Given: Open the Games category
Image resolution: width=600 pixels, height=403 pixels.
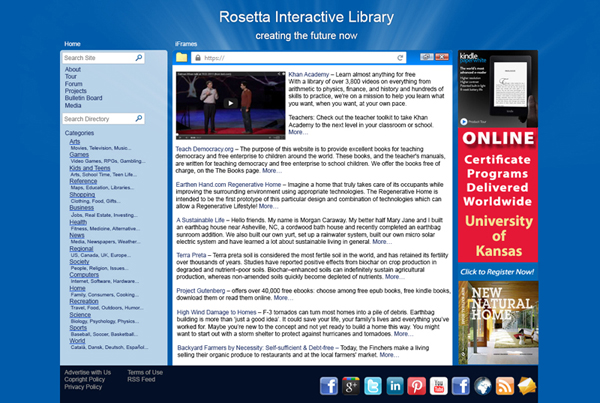Looking at the screenshot, I should point(79,155).
